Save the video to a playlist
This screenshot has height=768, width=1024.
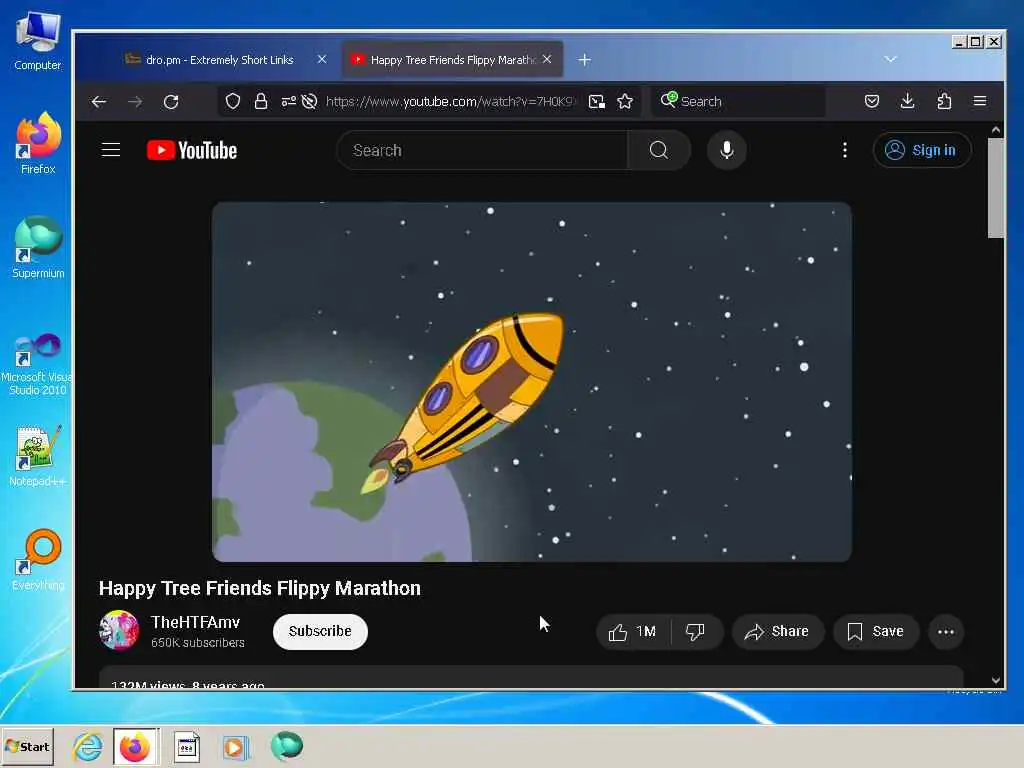[876, 632]
